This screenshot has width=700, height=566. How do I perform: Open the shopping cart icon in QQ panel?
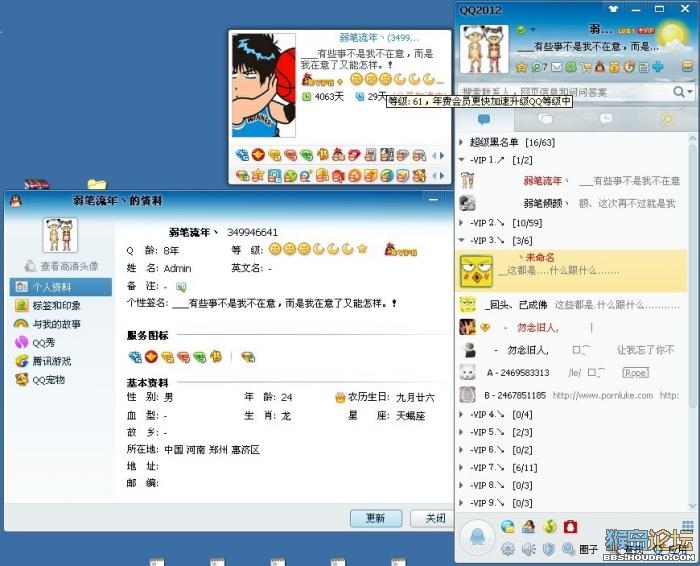point(585,67)
